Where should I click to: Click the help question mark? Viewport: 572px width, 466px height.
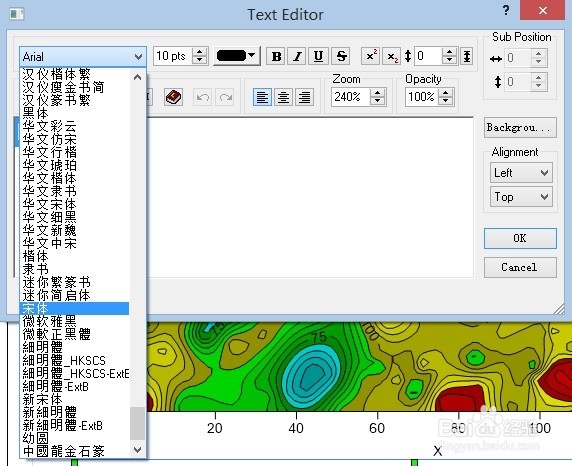[x=506, y=10]
